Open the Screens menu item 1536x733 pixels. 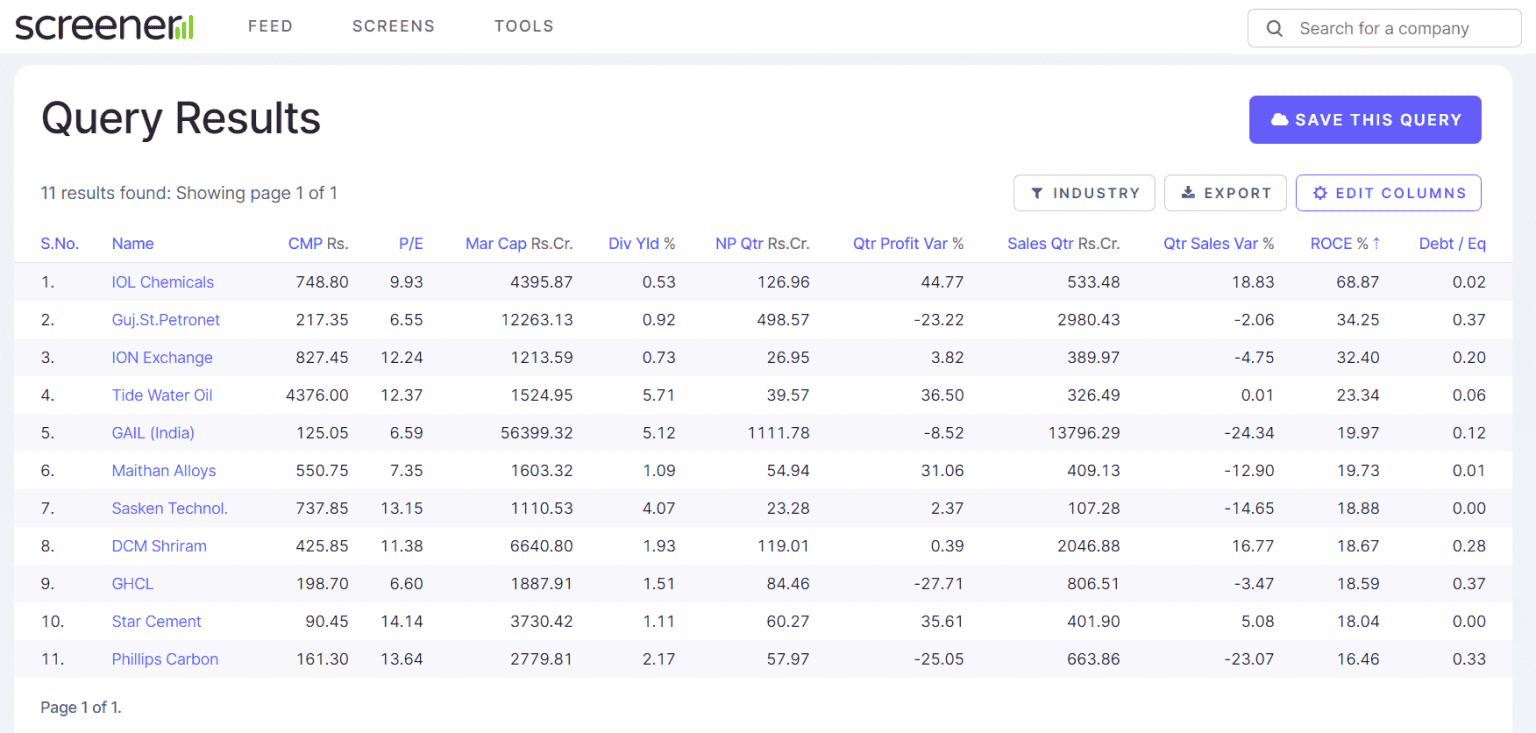tap(393, 27)
